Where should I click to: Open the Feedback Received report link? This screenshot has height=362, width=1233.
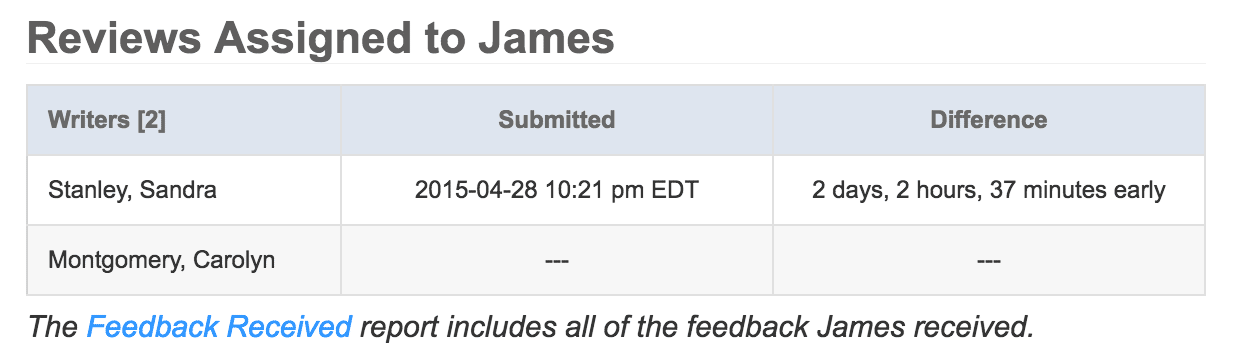click(219, 326)
